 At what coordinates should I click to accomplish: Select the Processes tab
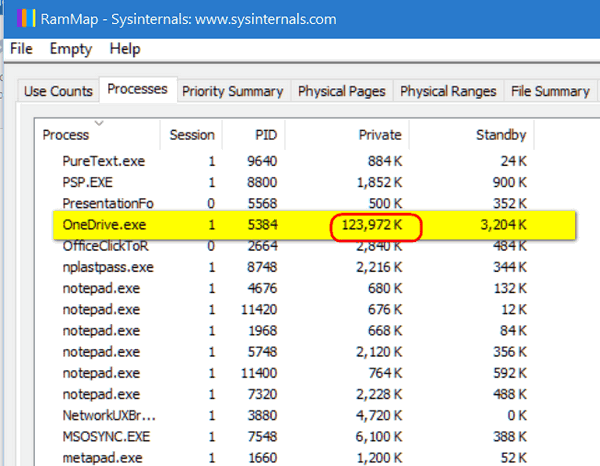pyautogui.click(x=137, y=89)
